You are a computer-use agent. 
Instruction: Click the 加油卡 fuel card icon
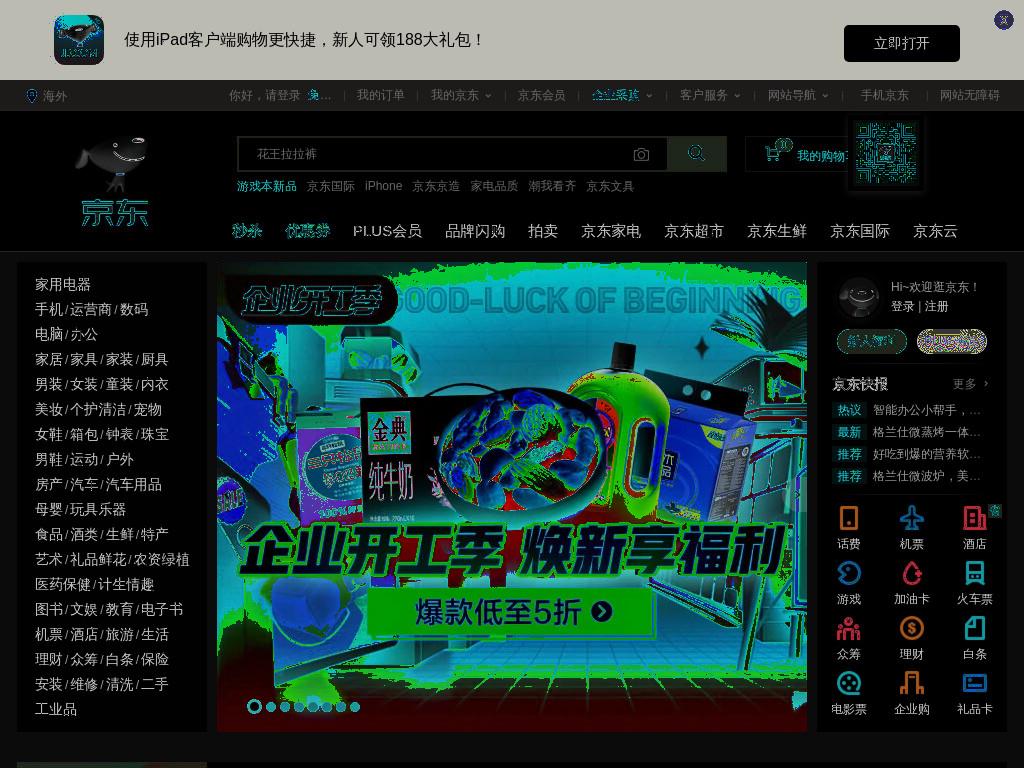pos(912,573)
